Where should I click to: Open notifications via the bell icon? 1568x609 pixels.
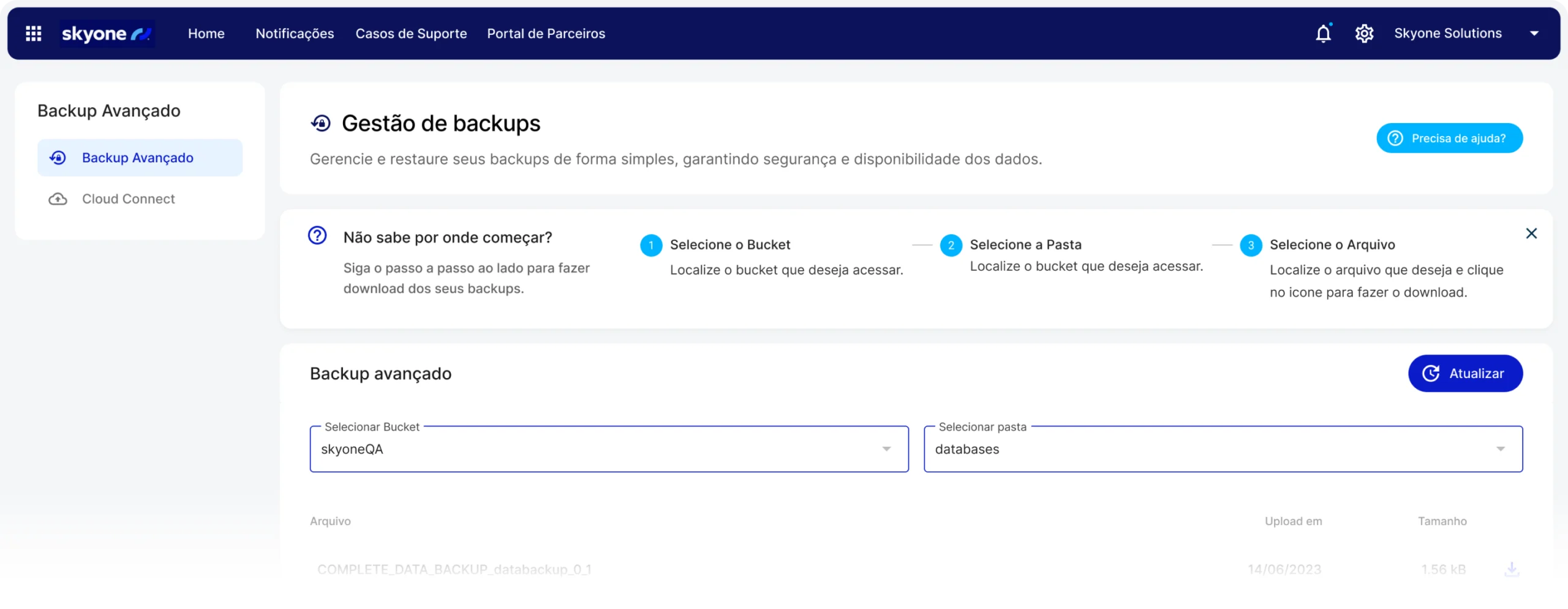pos(1324,33)
